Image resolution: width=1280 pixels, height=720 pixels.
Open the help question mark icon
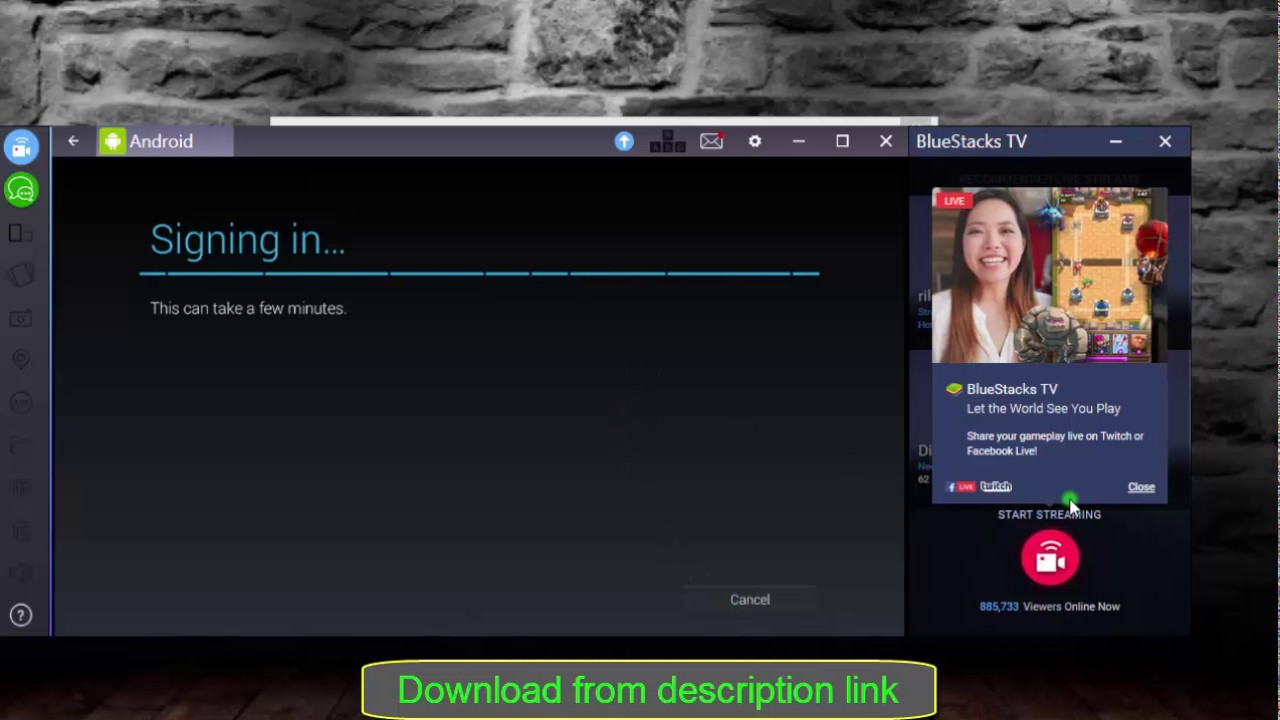[21, 615]
